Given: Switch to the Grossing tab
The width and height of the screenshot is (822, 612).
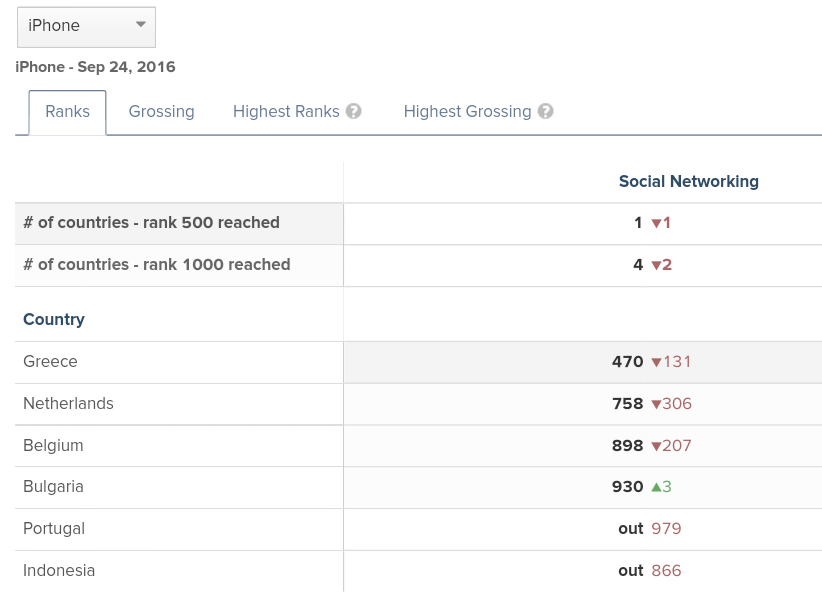Looking at the screenshot, I should coord(161,112).
